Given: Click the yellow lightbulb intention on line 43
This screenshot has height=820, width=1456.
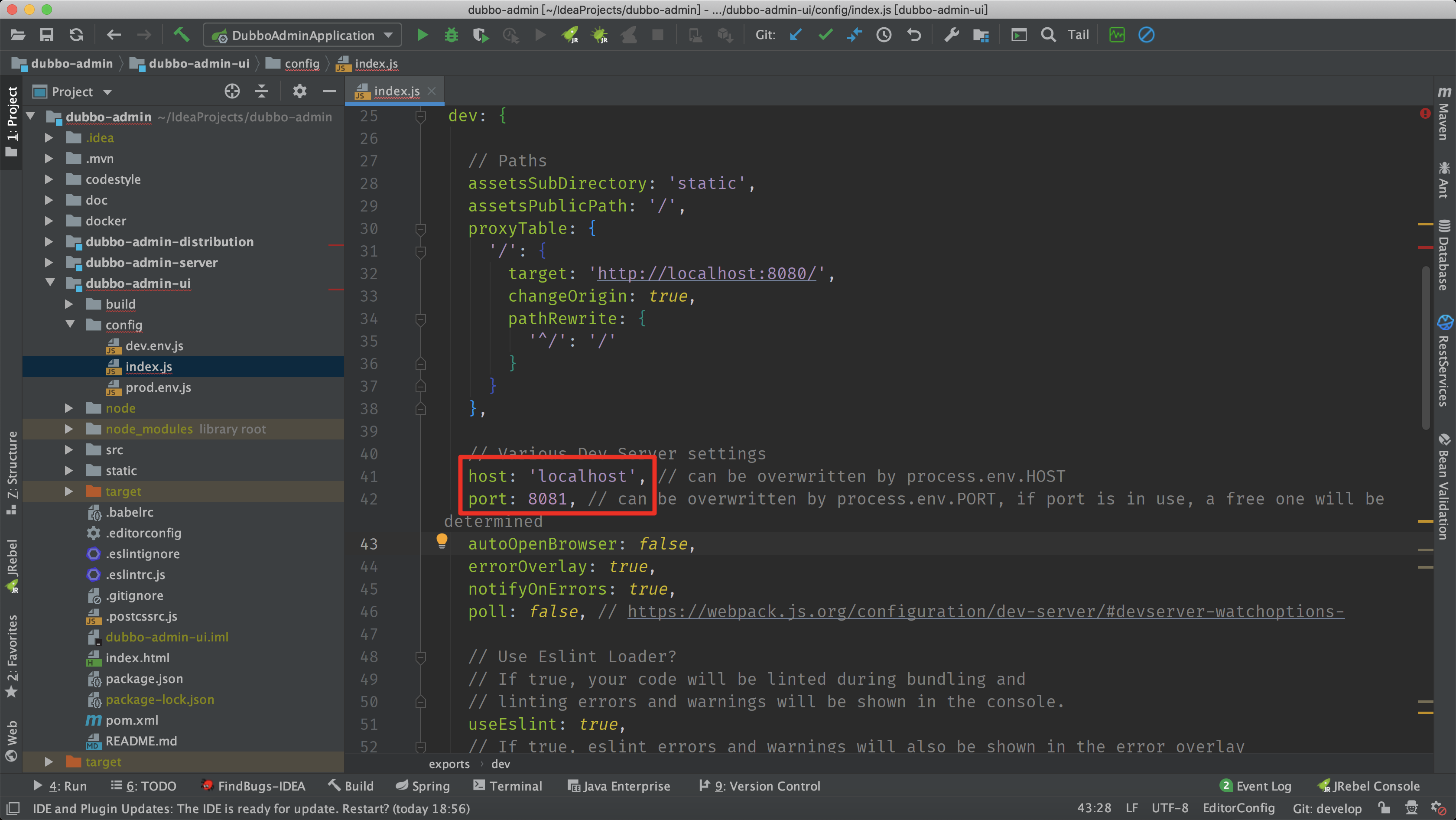Looking at the screenshot, I should [x=442, y=541].
